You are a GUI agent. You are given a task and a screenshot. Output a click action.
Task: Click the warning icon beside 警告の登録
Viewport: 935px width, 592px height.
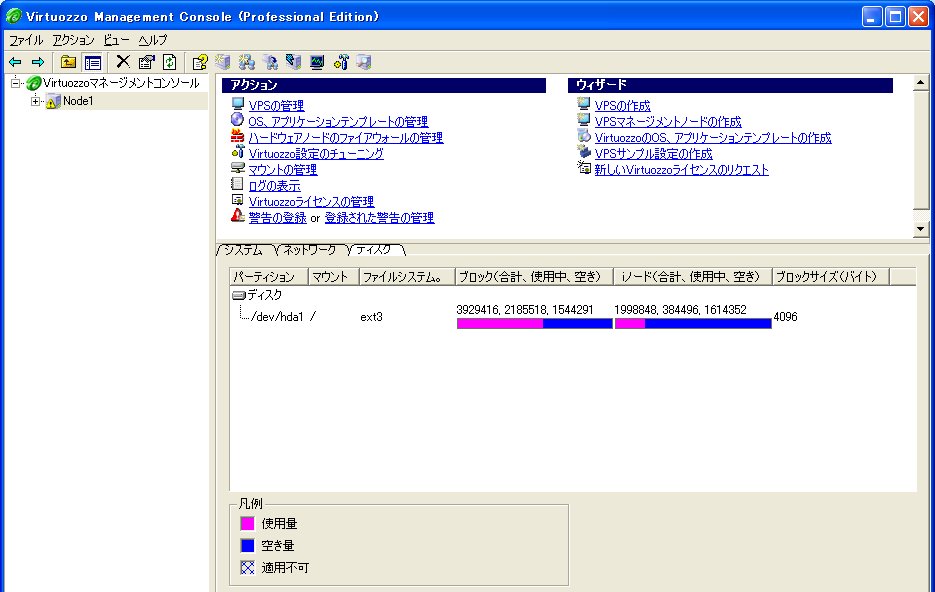click(x=238, y=216)
